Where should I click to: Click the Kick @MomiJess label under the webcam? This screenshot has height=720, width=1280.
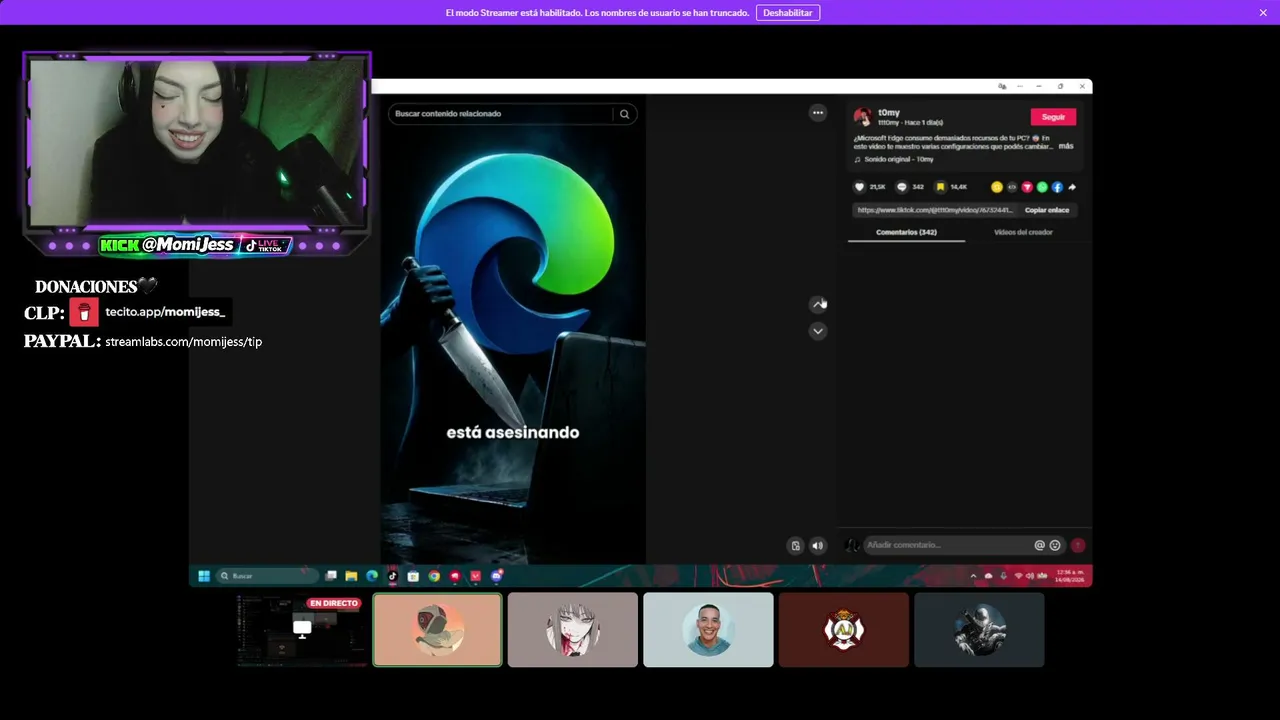pos(168,245)
